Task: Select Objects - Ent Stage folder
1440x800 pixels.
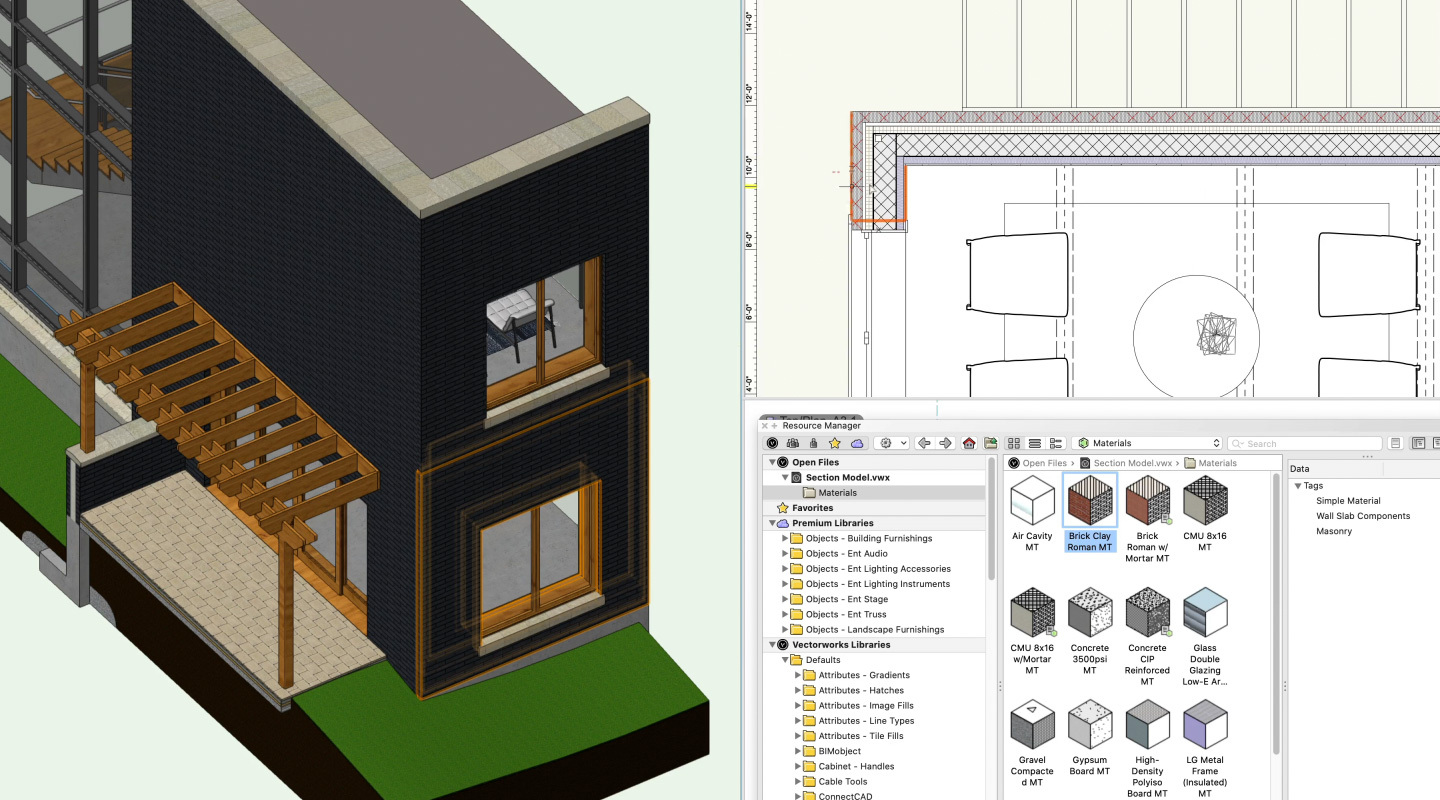Action: click(x=838, y=599)
